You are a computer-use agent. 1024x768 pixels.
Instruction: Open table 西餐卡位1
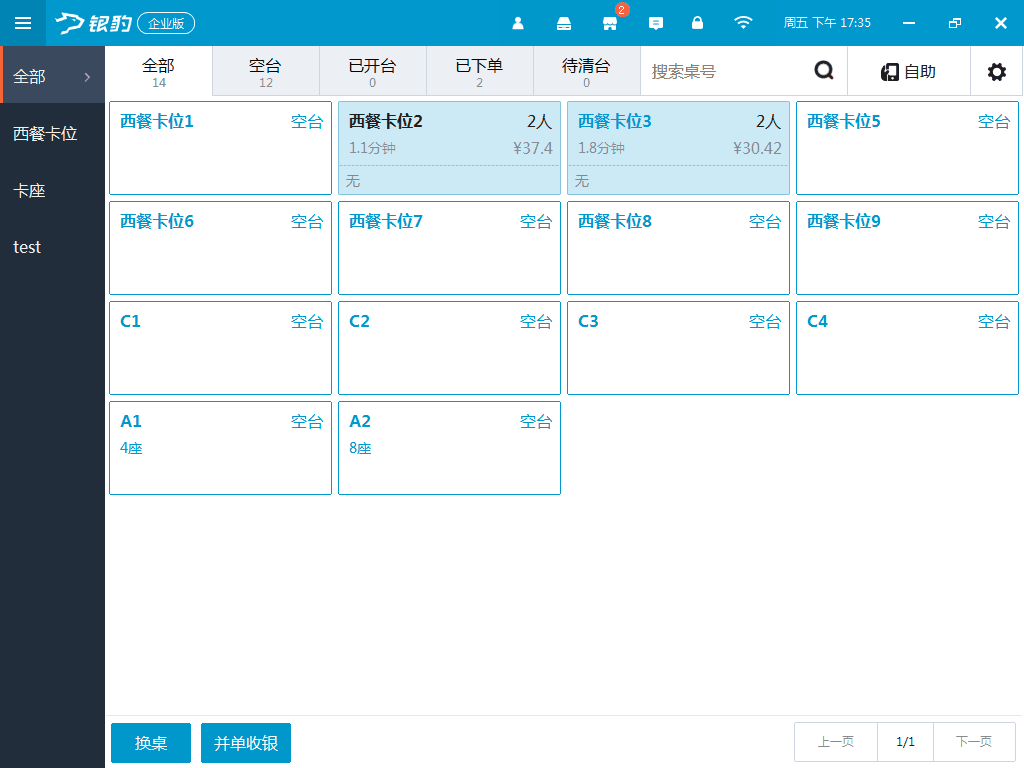221,148
